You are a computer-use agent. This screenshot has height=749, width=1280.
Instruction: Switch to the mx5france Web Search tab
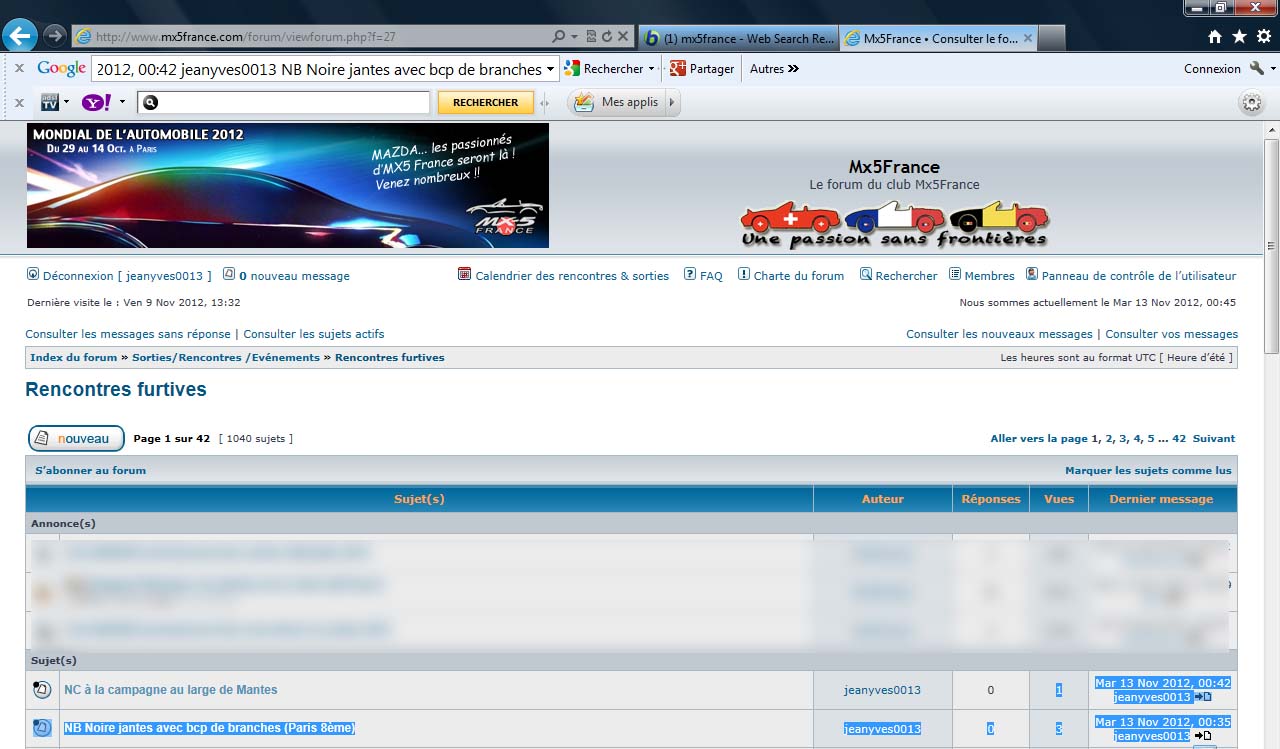pos(738,38)
